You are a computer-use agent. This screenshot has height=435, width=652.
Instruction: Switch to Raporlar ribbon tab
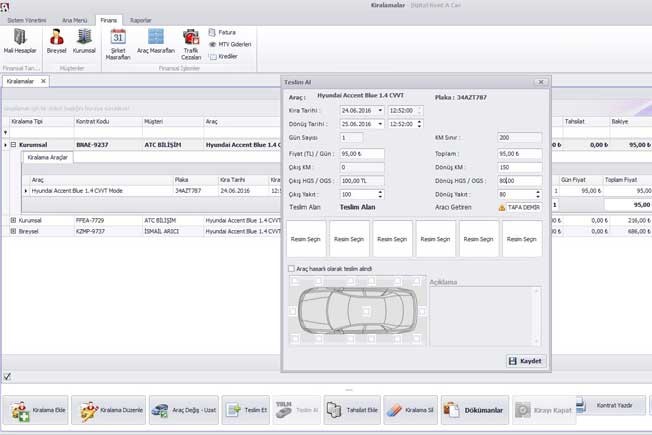pyautogui.click(x=141, y=20)
